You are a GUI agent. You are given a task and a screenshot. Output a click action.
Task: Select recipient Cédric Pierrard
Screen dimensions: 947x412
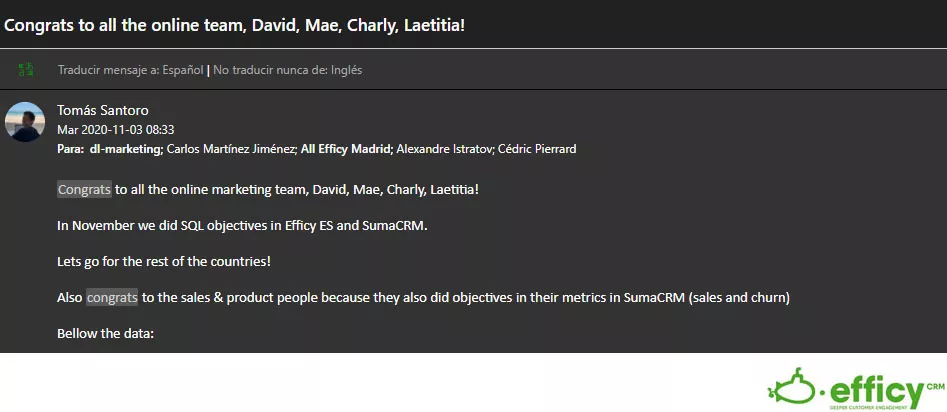(x=537, y=149)
